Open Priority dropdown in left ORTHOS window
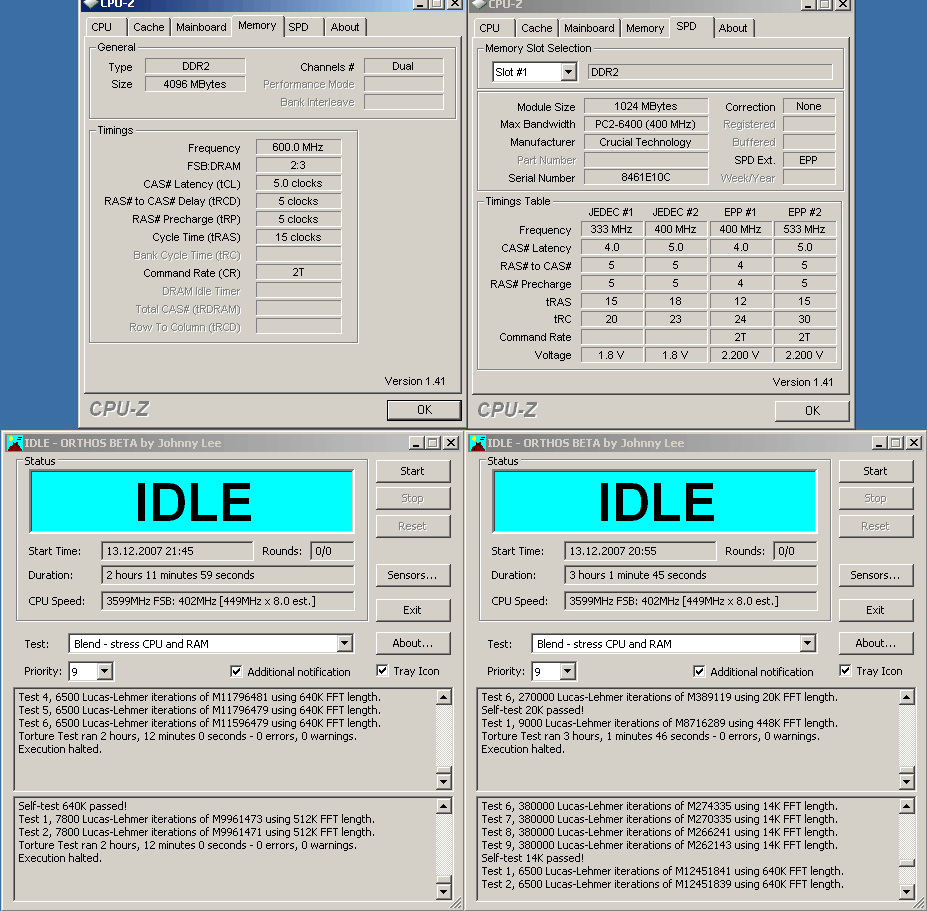 tap(105, 671)
